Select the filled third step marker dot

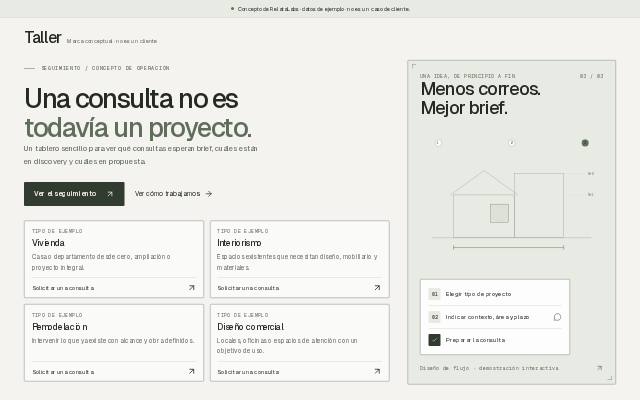tap(585, 143)
